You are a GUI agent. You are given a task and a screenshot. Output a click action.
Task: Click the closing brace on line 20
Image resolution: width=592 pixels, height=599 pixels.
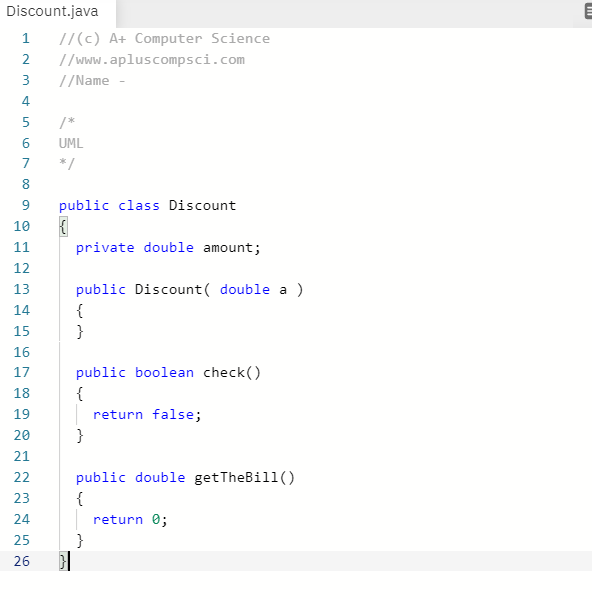79,435
